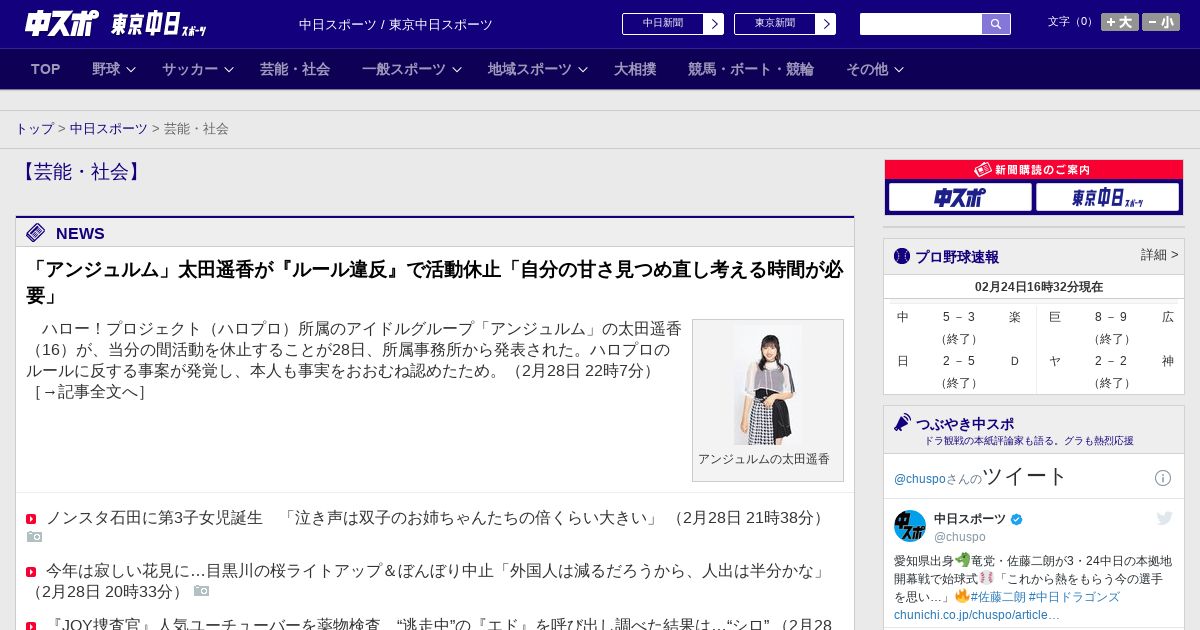Viewport: 1200px width, 630px height.
Task: Open the 太田遥香 article photo thumbnail
Action: (767, 385)
